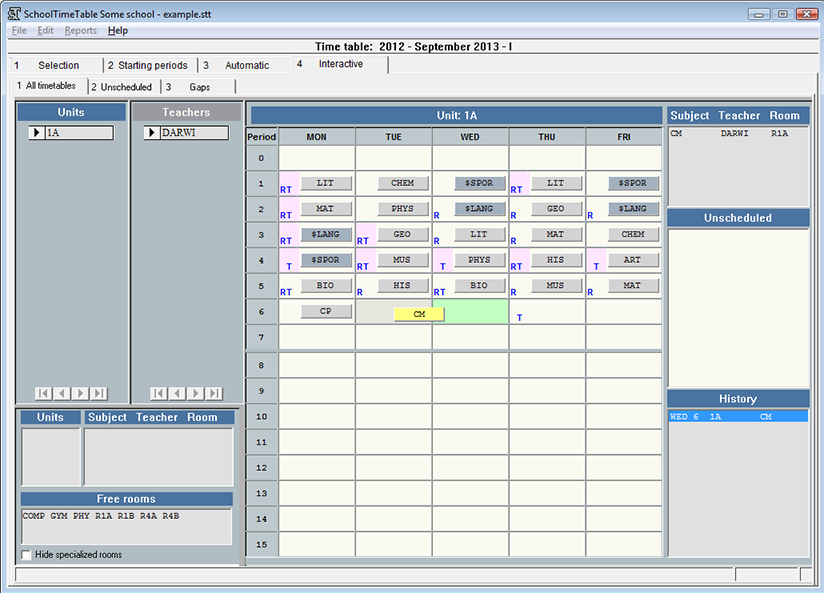The image size is (824, 593).
Task: Select the LIT lesson on Wednesday period 3
Action: pos(480,234)
